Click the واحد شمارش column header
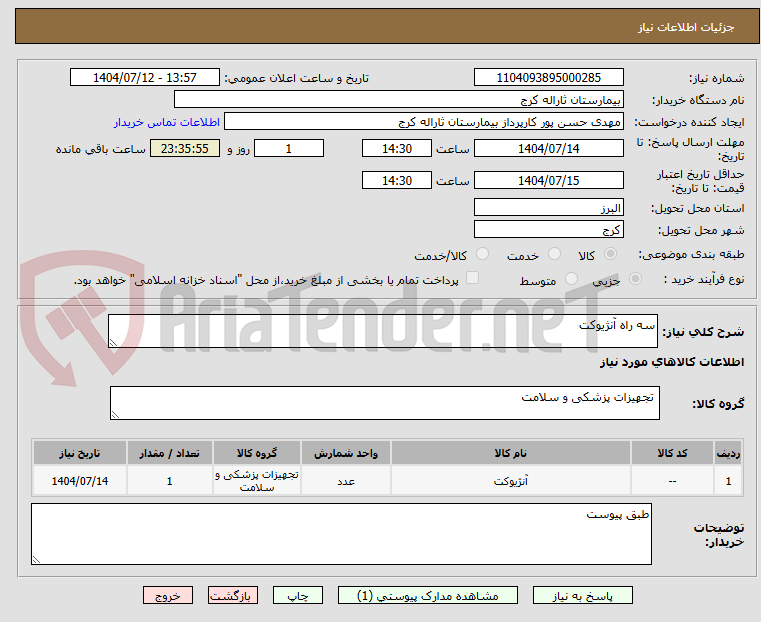Screen dimensions: 761x622 click(346, 453)
